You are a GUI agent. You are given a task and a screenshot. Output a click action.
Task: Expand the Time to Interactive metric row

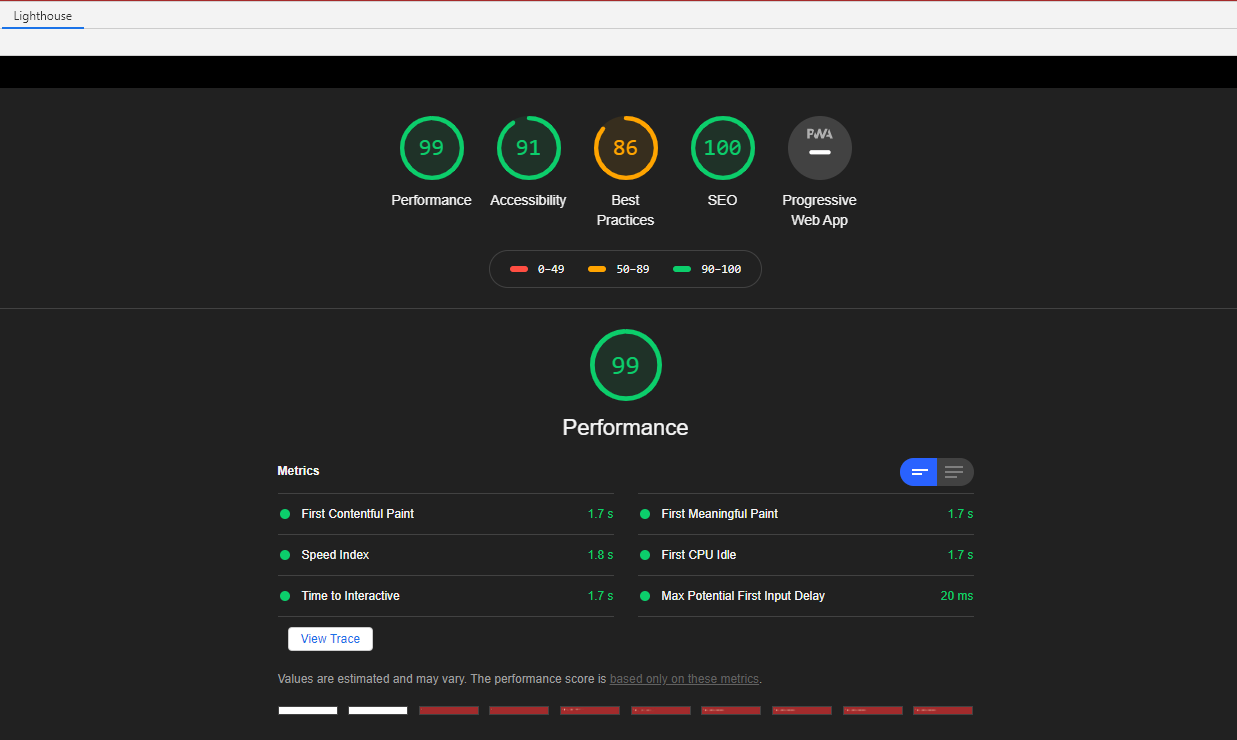tap(445, 596)
